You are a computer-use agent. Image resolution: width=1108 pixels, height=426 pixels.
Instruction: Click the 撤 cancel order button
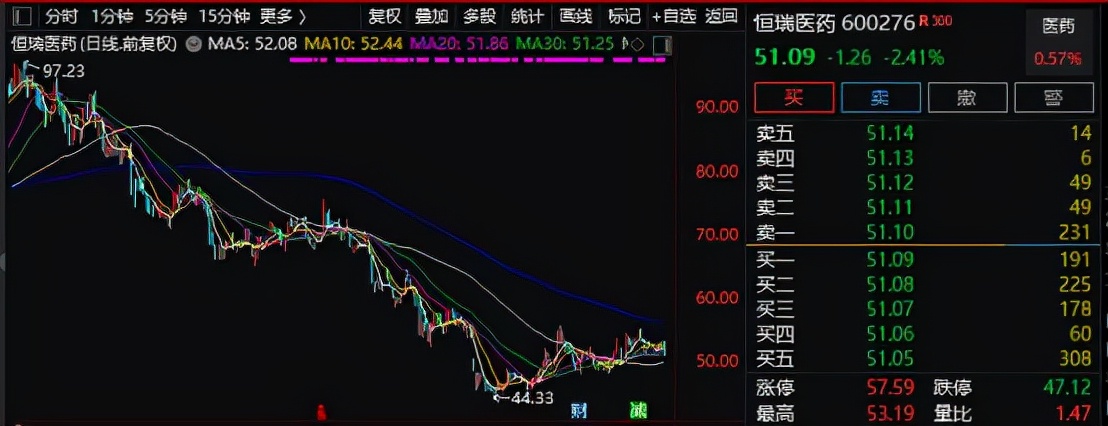pyautogui.click(x=967, y=97)
